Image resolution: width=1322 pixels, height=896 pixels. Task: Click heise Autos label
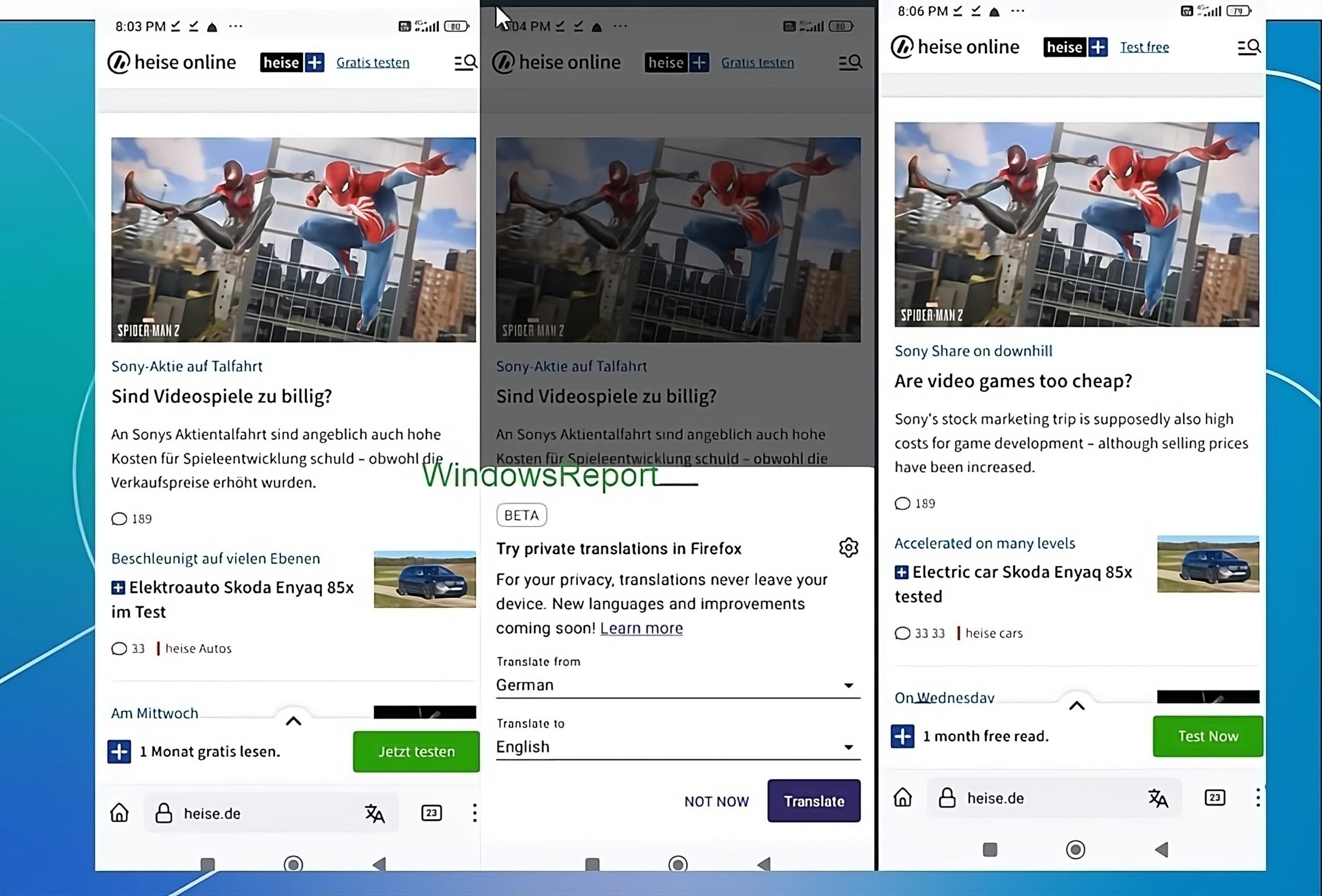click(x=198, y=648)
